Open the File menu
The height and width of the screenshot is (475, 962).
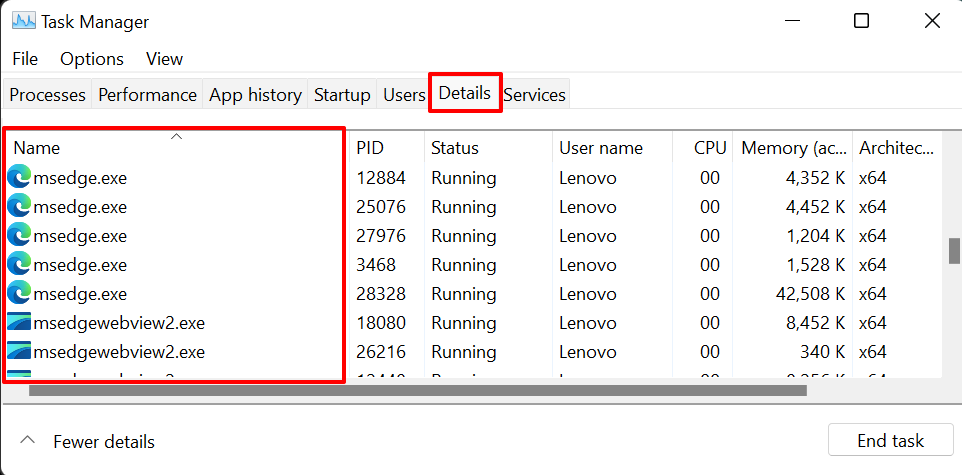click(25, 59)
